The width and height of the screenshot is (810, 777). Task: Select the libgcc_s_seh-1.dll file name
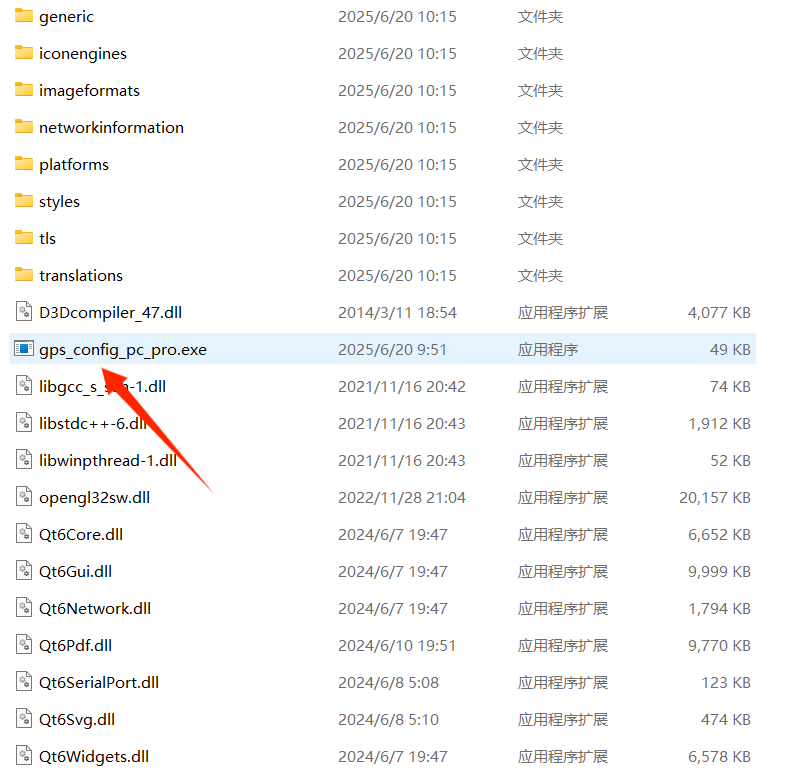point(102,387)
